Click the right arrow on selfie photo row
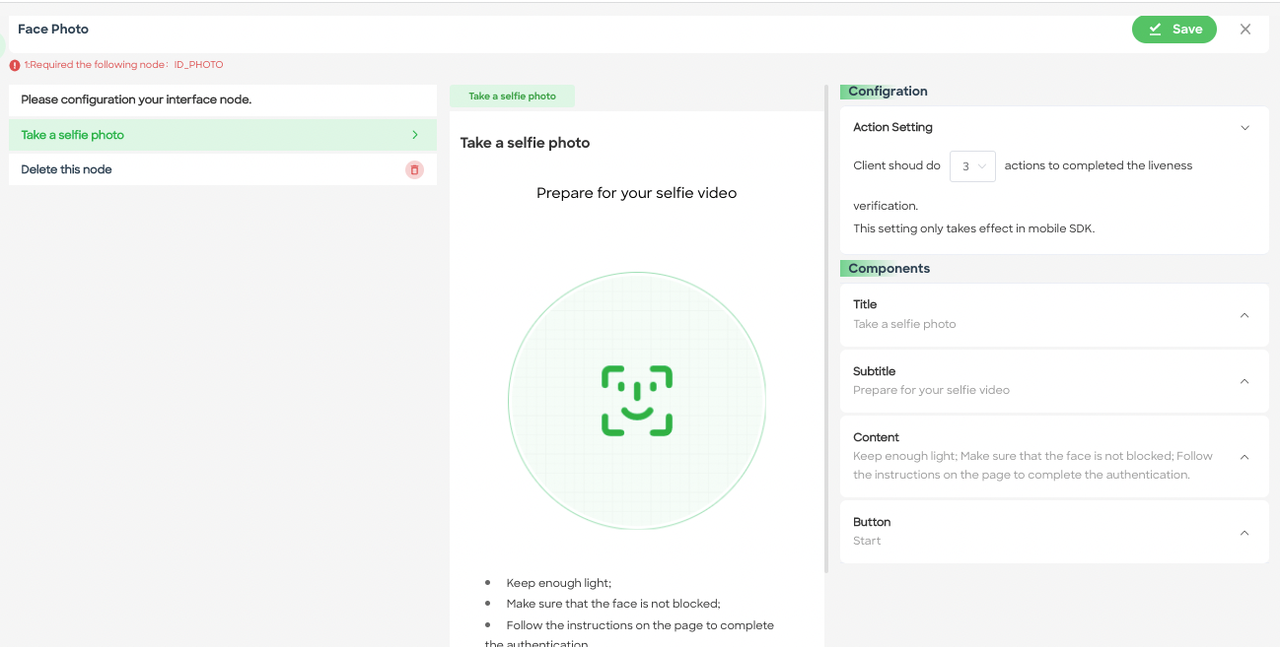This screenshot has width=1280, height=647. (416, 133)
